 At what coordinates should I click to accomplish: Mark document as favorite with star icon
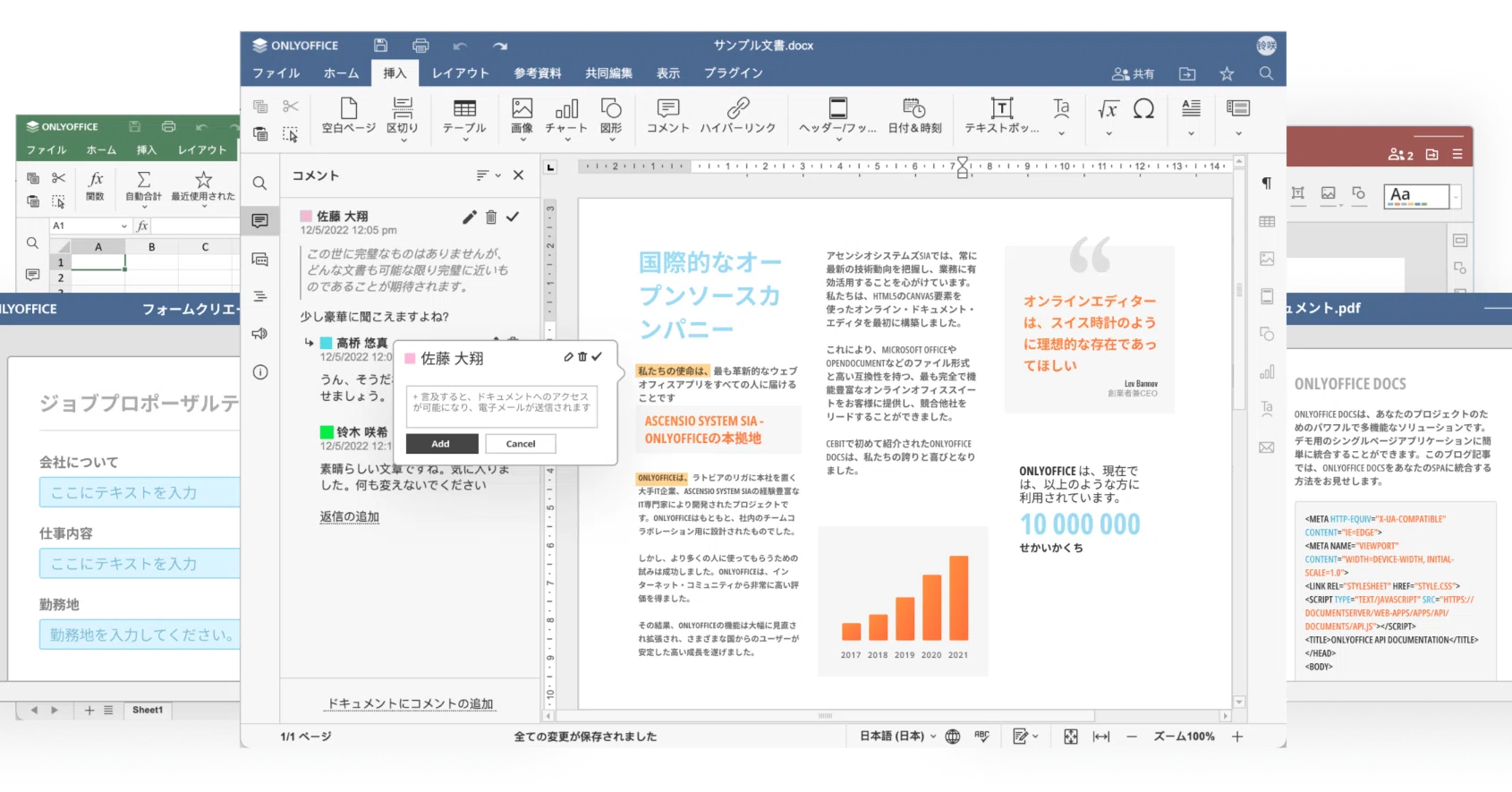pyautogui.click(x=1227, y=73)
